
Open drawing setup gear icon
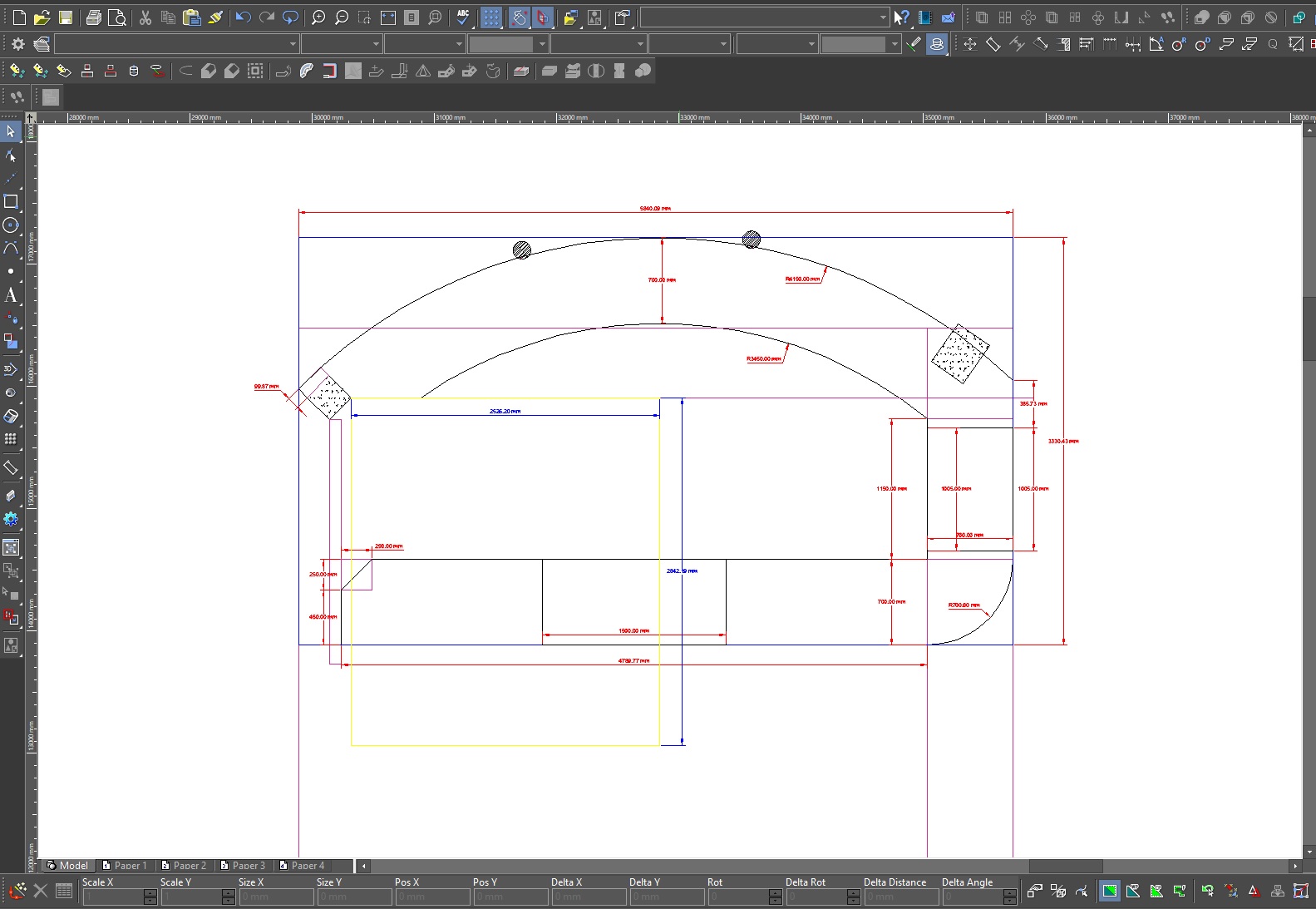tap(18, 44)
